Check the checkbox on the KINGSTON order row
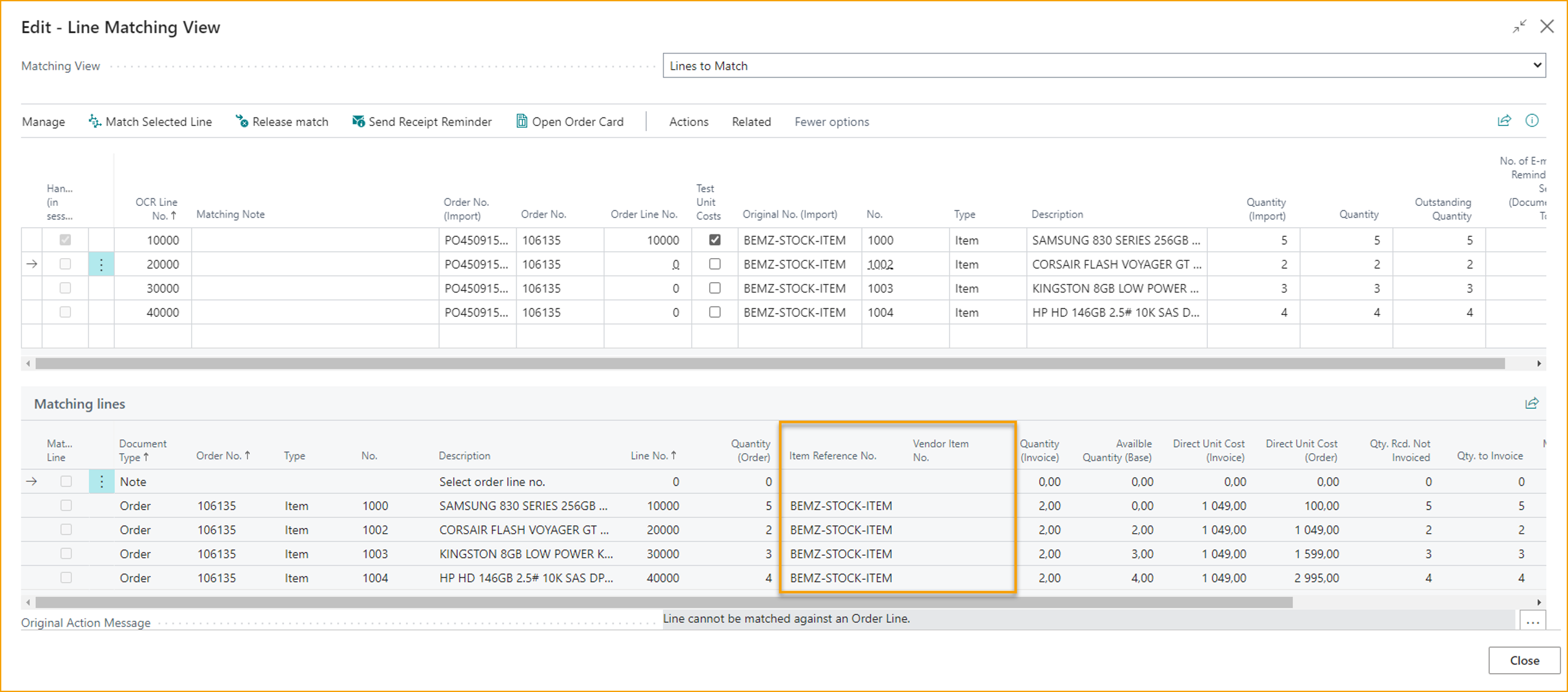Viewport: 1568px width, 692px height. coord(65,553)
